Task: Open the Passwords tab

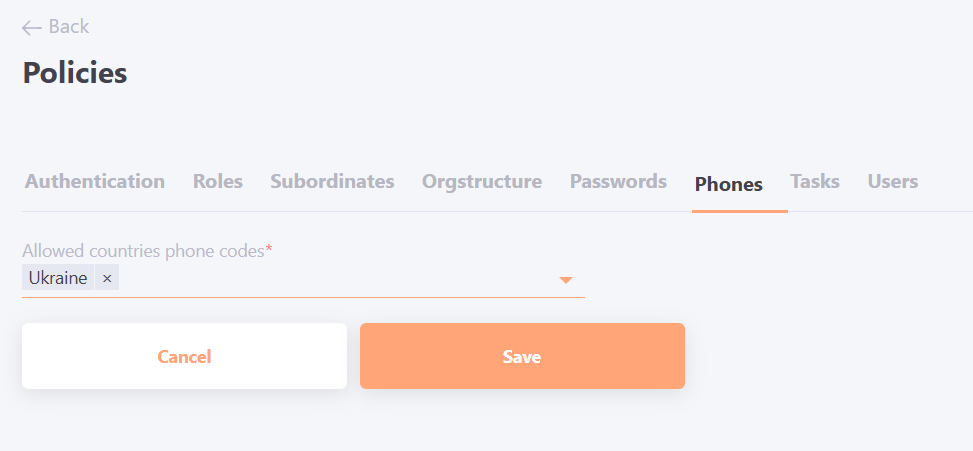Action: [x=618, y=182]
